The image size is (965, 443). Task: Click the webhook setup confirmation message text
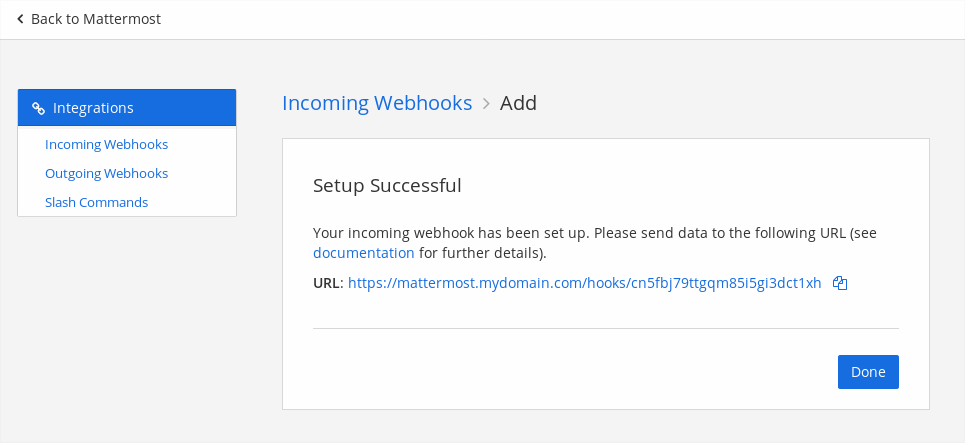click(594, 233)
